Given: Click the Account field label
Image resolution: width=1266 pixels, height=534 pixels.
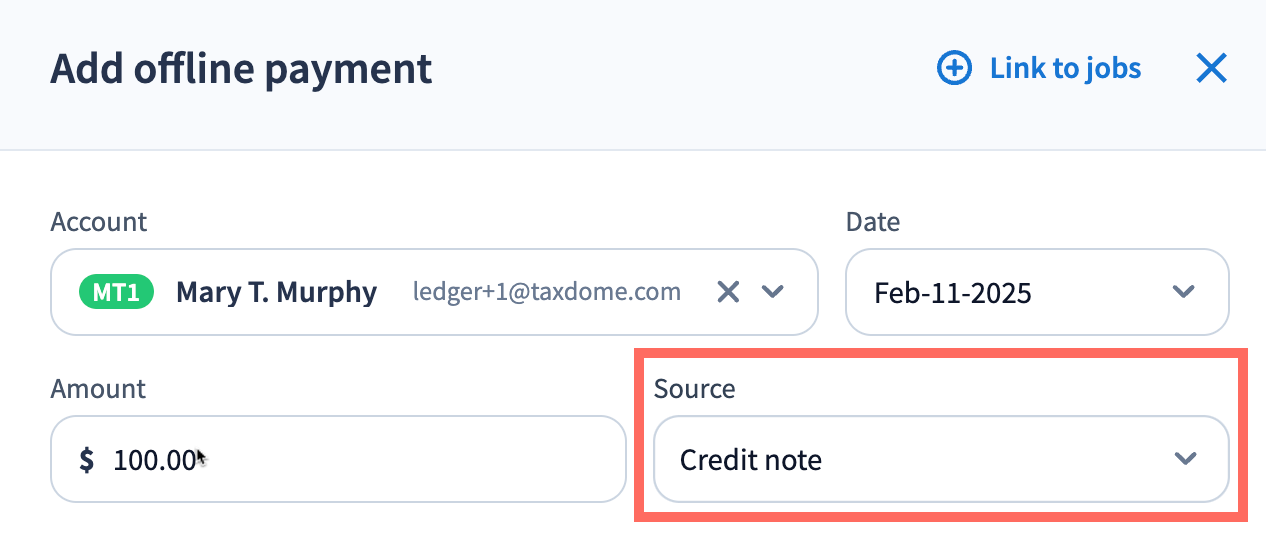Looking at the screenshot, I should point(98,221).
